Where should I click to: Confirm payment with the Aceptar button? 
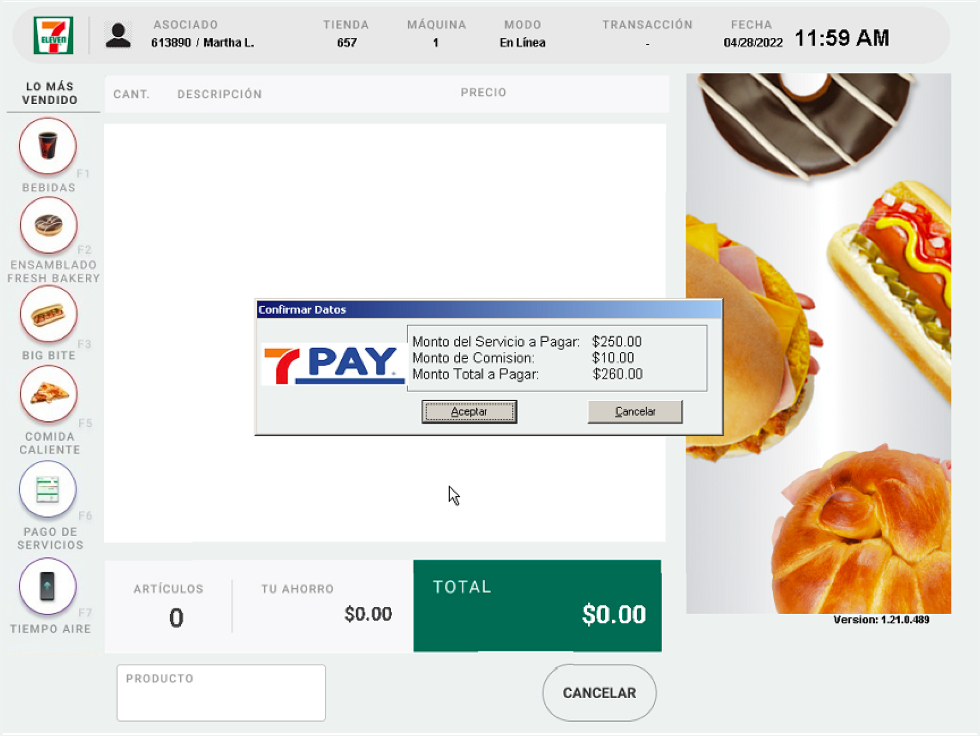469,412
